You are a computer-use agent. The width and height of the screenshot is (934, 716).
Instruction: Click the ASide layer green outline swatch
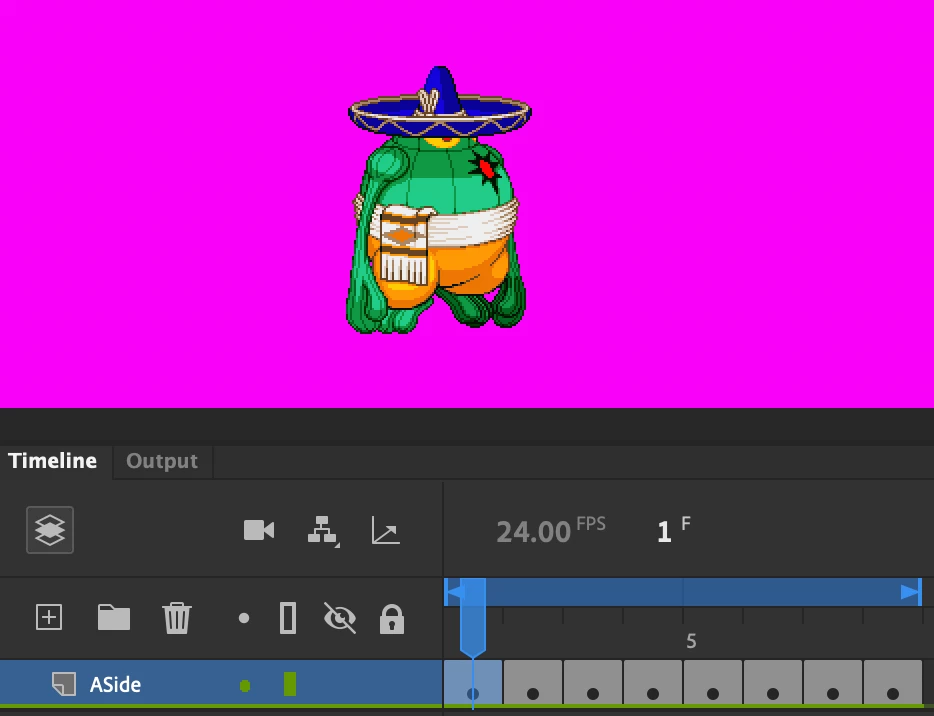[x=290, y=684]
